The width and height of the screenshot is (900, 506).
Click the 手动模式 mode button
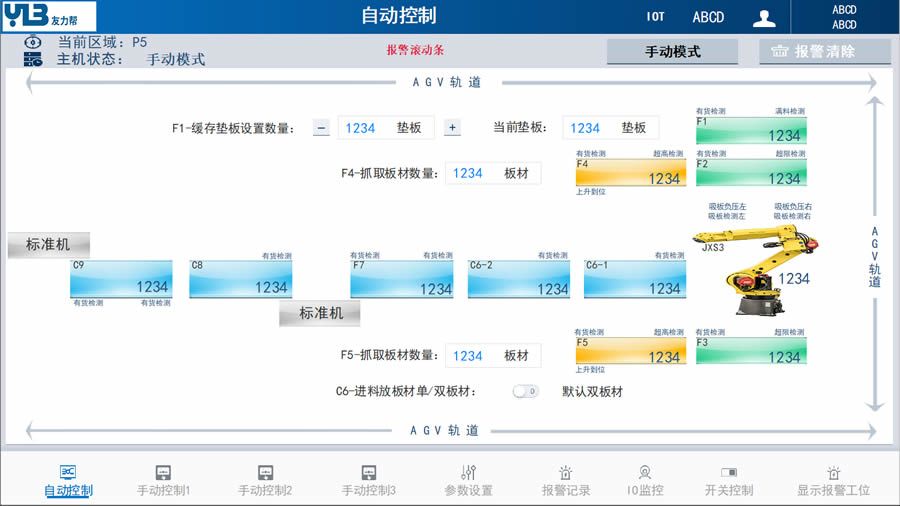tap(672, 52)
